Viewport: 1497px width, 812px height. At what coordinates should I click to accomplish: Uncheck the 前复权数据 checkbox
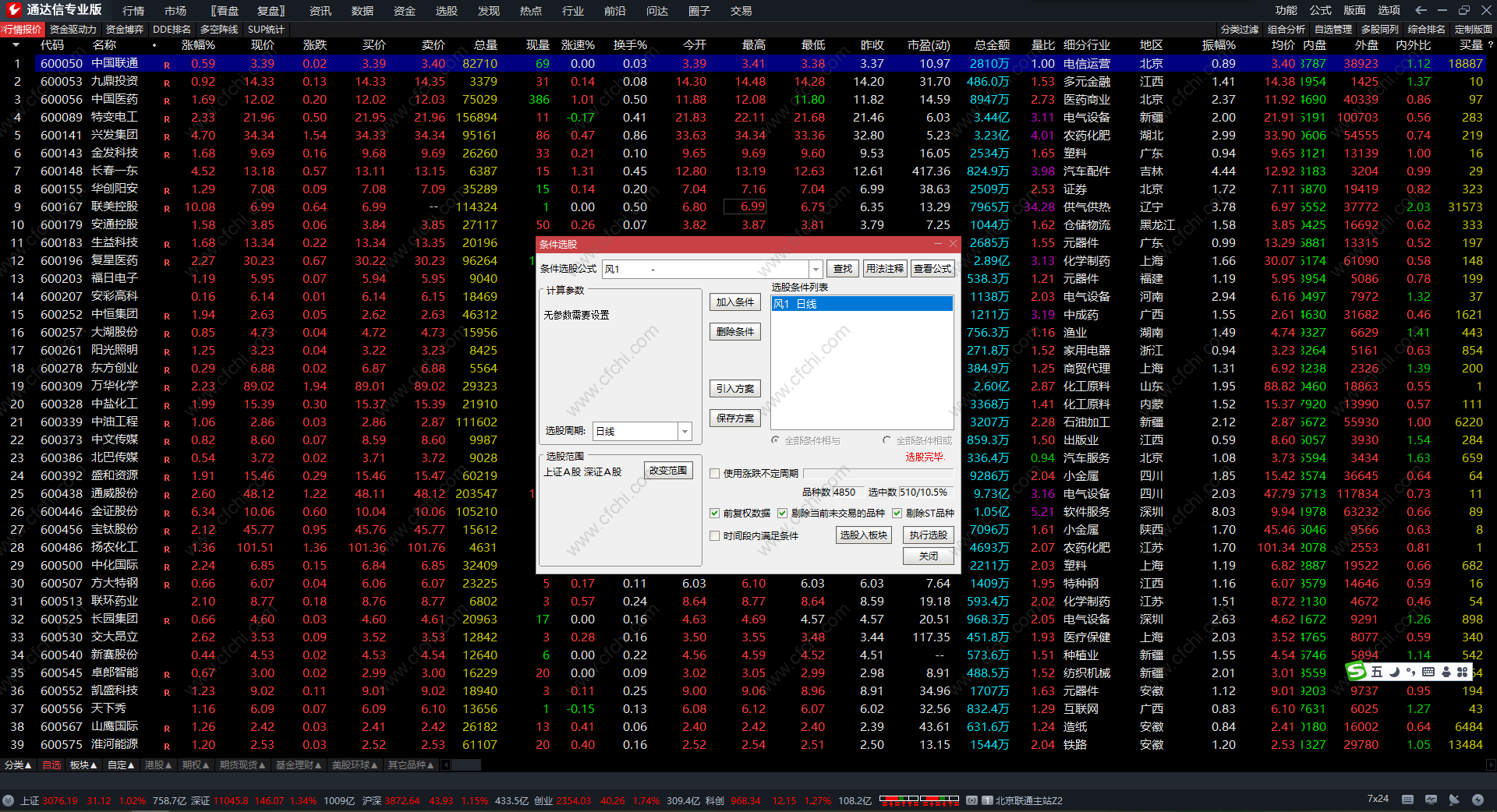coord(714,513)
